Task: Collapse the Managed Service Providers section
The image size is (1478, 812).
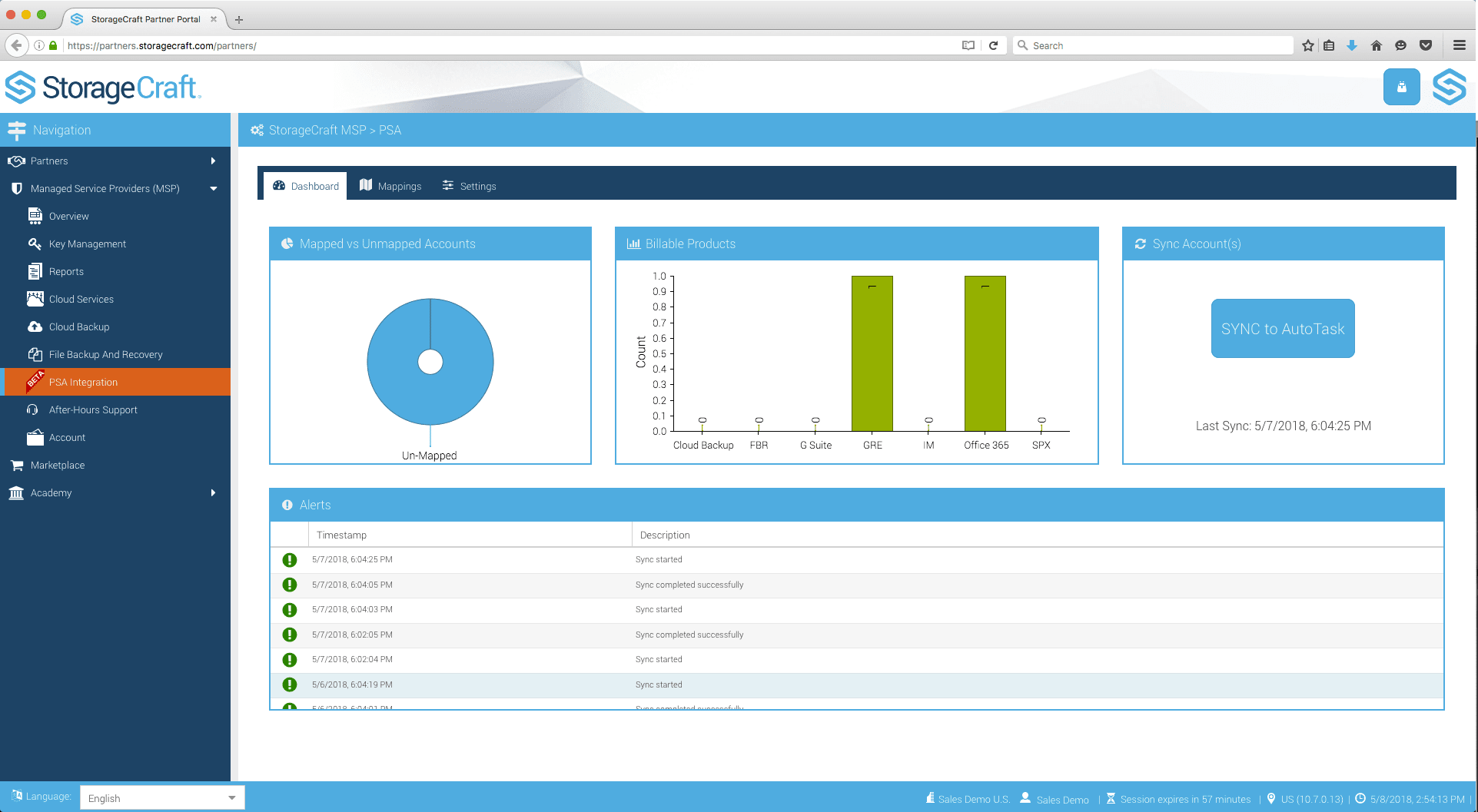Action: 213,188
